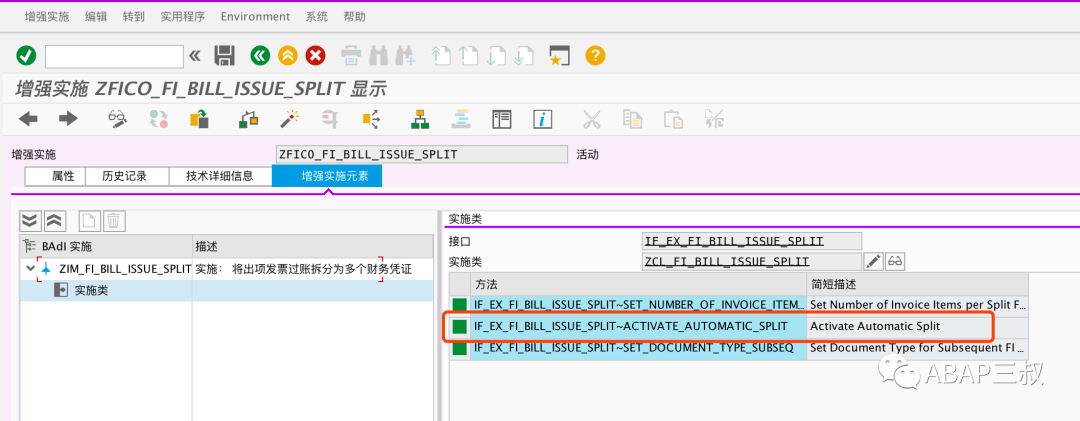Click the transaction command input field
The width and height of the screenshot is (1080, 421).
(114, 56)
